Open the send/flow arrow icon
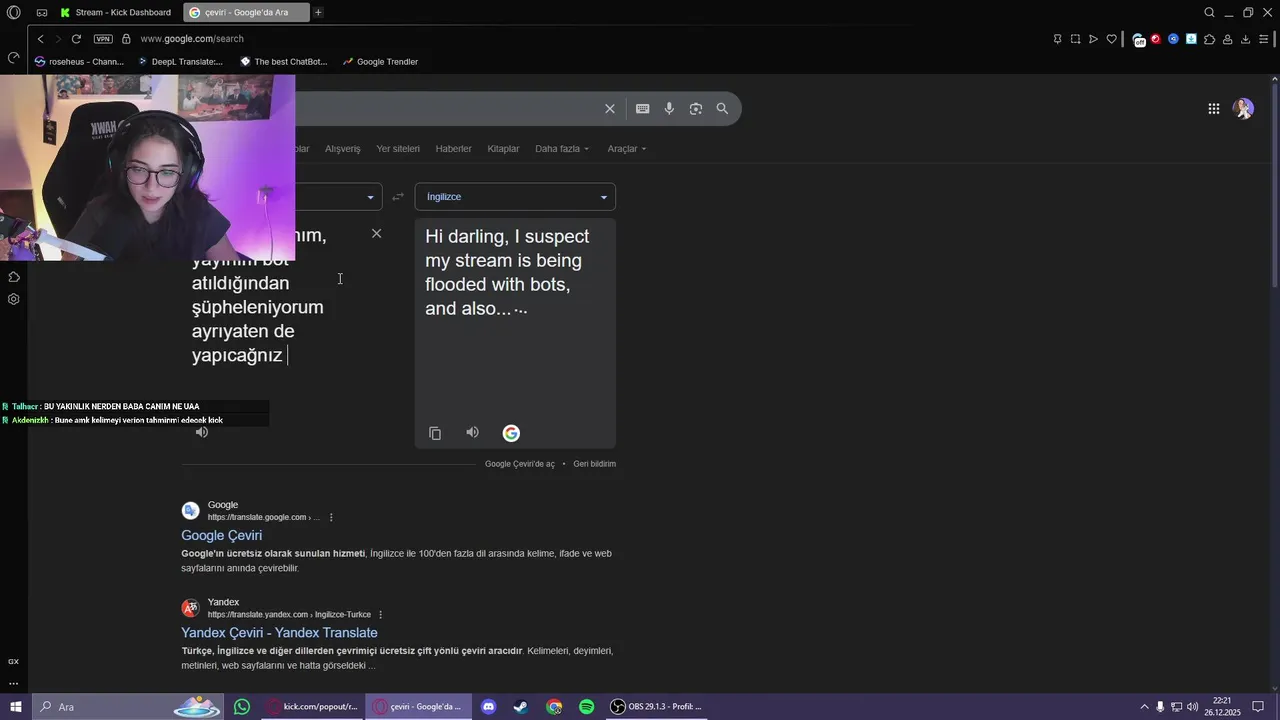 point(1093,39)
